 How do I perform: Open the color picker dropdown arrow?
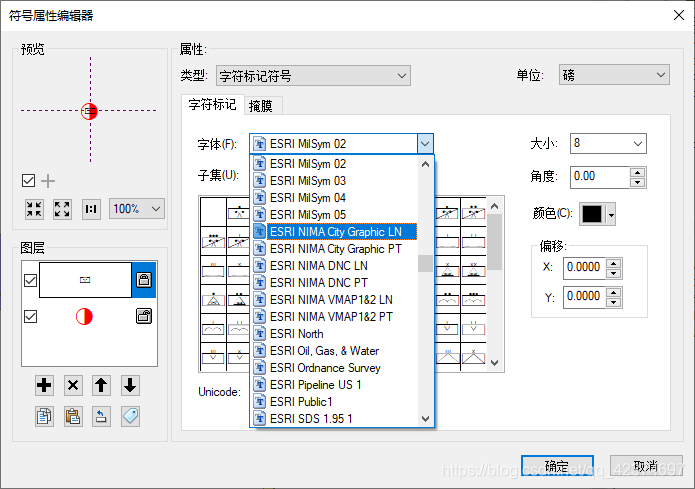[612, 215]
